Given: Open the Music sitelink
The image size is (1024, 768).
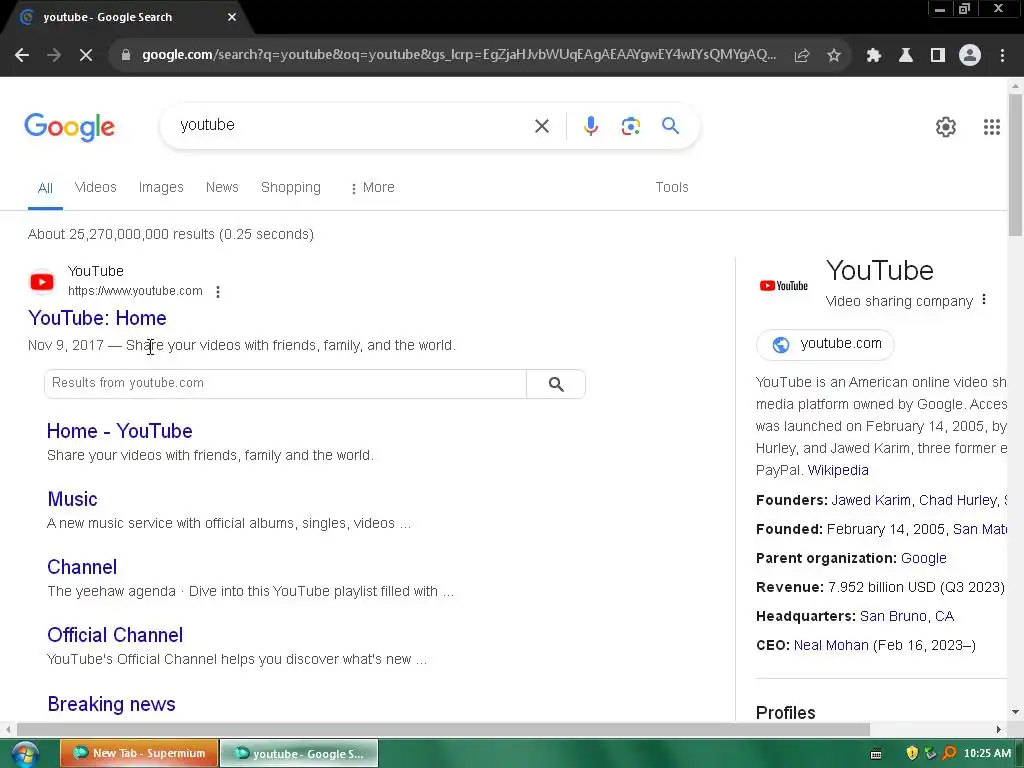Looking at the screenshot, I should tap(72, 499).
